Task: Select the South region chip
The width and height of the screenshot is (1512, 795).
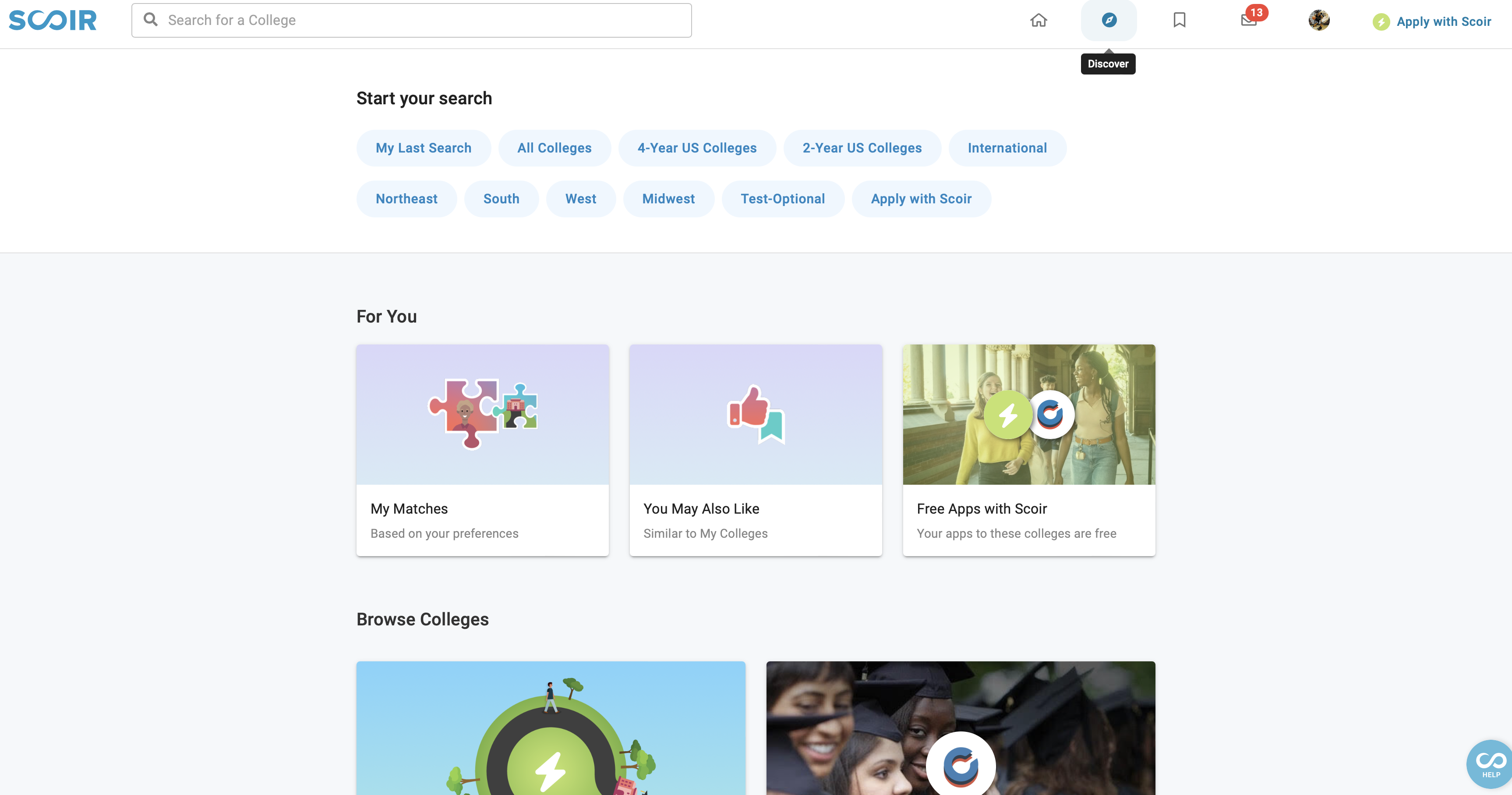Action: coord(501,199)
